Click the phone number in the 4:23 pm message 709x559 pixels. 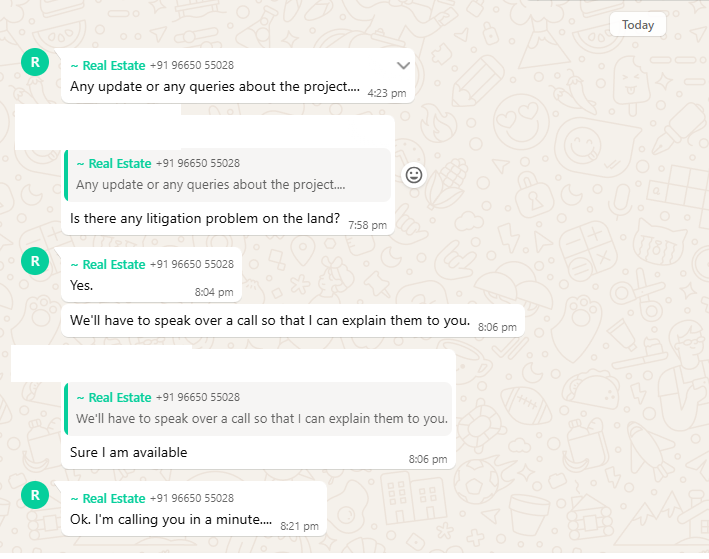pos(192,65)
